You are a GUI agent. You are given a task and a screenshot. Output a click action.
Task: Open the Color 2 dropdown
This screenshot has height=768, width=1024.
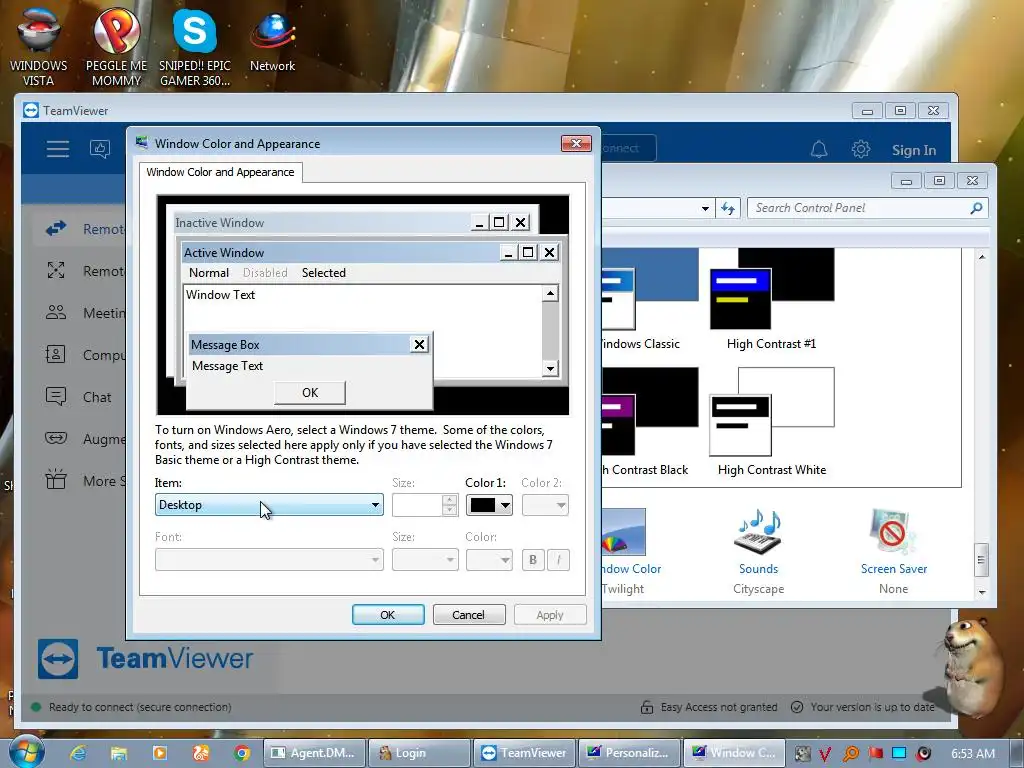[x=545, y=505]
